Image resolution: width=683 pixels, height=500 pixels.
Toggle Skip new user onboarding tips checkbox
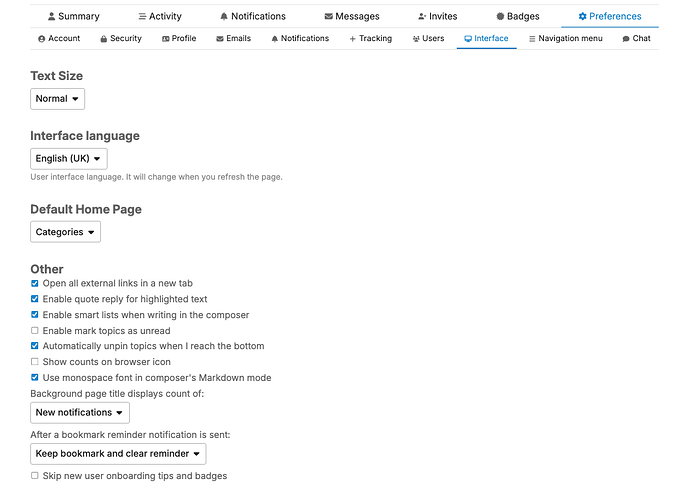(35, 476)
